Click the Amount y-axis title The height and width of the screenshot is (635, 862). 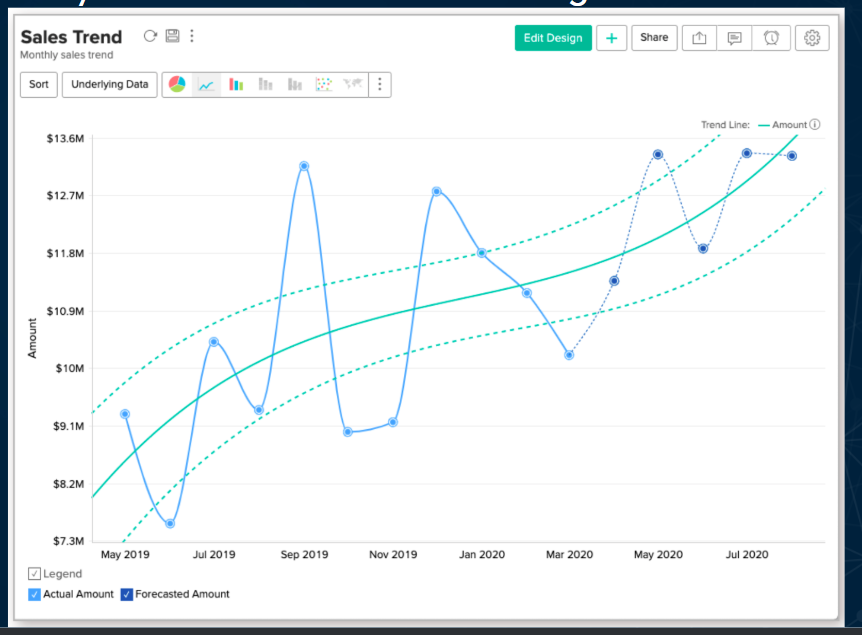tap(32, 338)
